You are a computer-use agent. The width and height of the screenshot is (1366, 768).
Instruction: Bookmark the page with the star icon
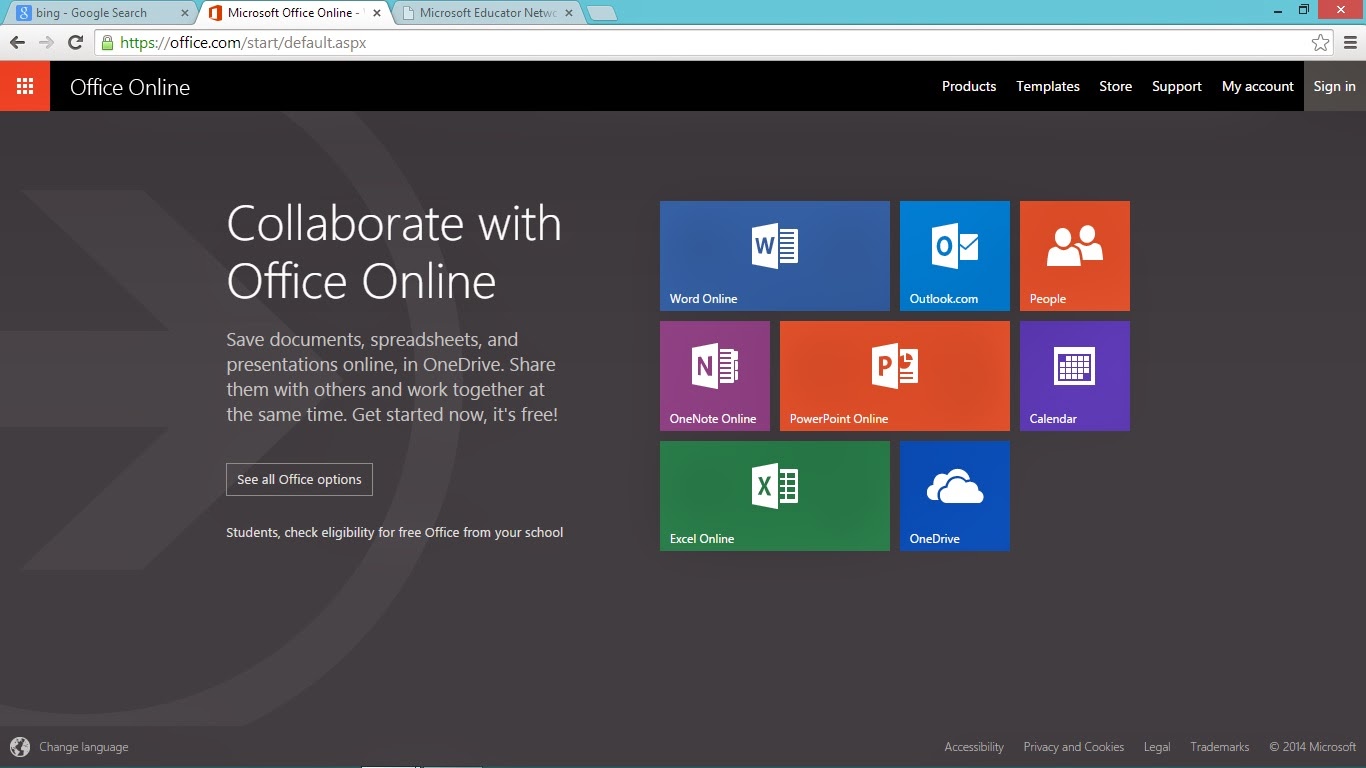[x=1320, y=43]
